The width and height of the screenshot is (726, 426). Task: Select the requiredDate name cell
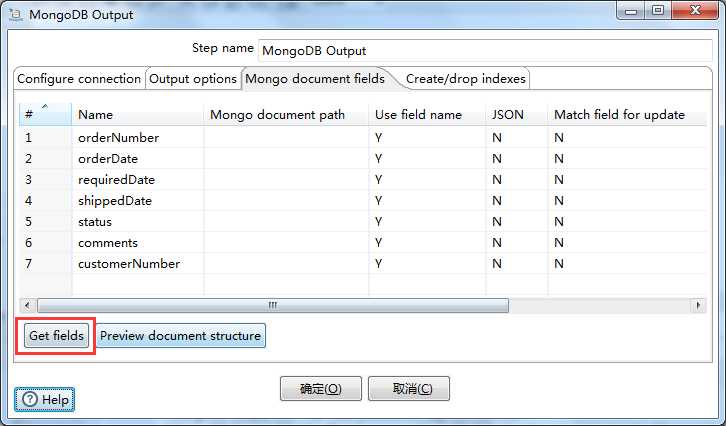138,180
